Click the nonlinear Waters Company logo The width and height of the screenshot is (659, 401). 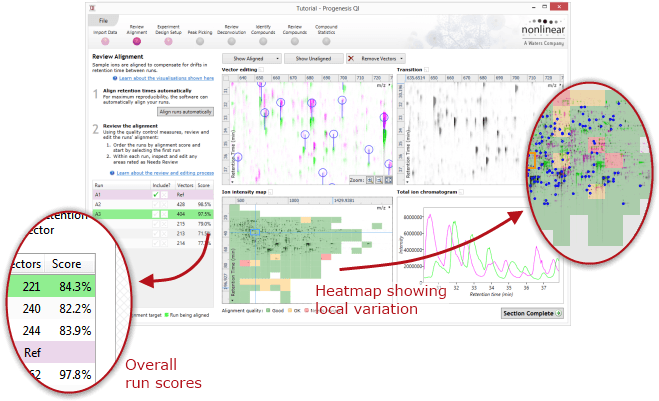[543, 32]
